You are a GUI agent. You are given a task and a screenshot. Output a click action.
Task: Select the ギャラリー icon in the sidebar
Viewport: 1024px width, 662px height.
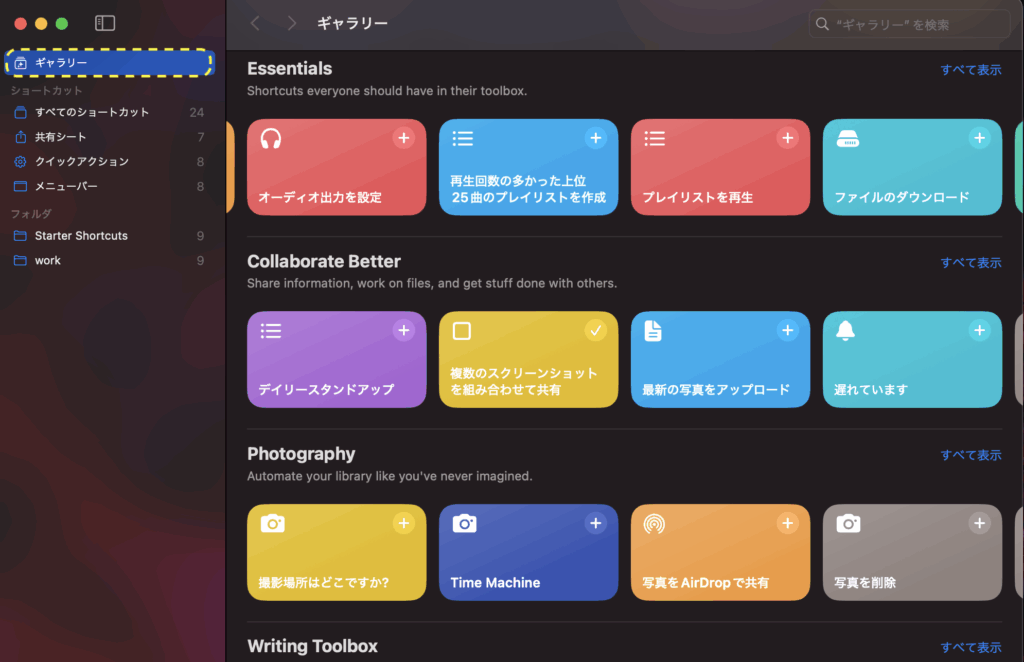(x=21, y=62)
